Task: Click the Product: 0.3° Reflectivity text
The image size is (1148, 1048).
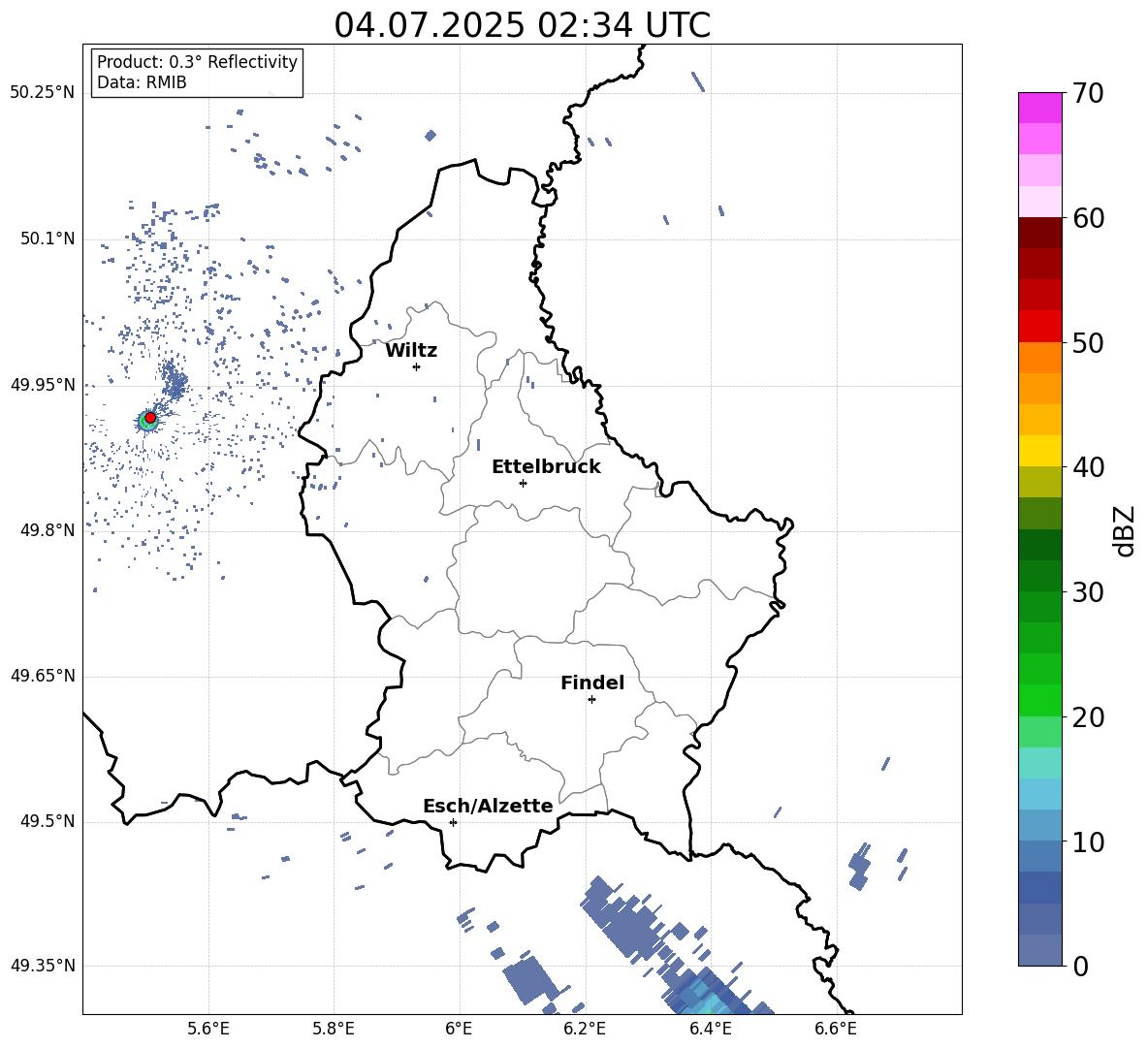Action: tap(197, 61)
